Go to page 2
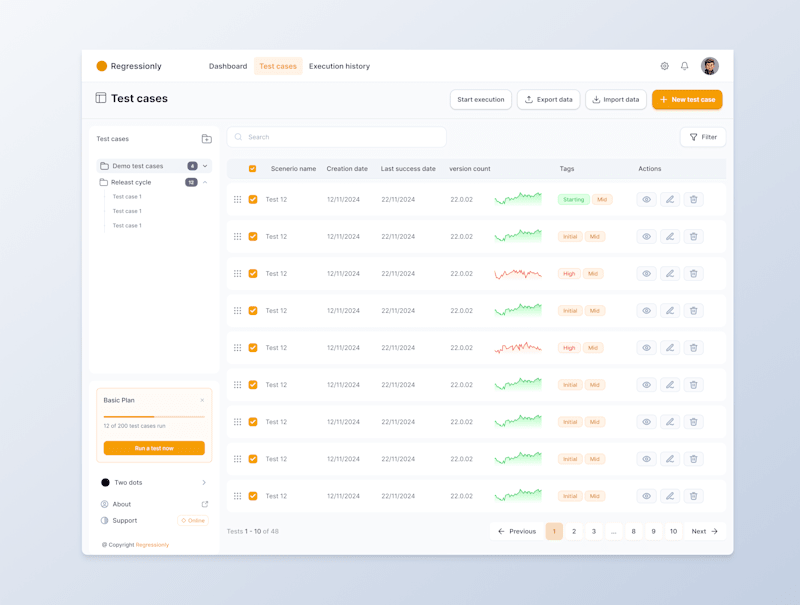This screenshot has width=800, height=605. click(x=574, y=532)
